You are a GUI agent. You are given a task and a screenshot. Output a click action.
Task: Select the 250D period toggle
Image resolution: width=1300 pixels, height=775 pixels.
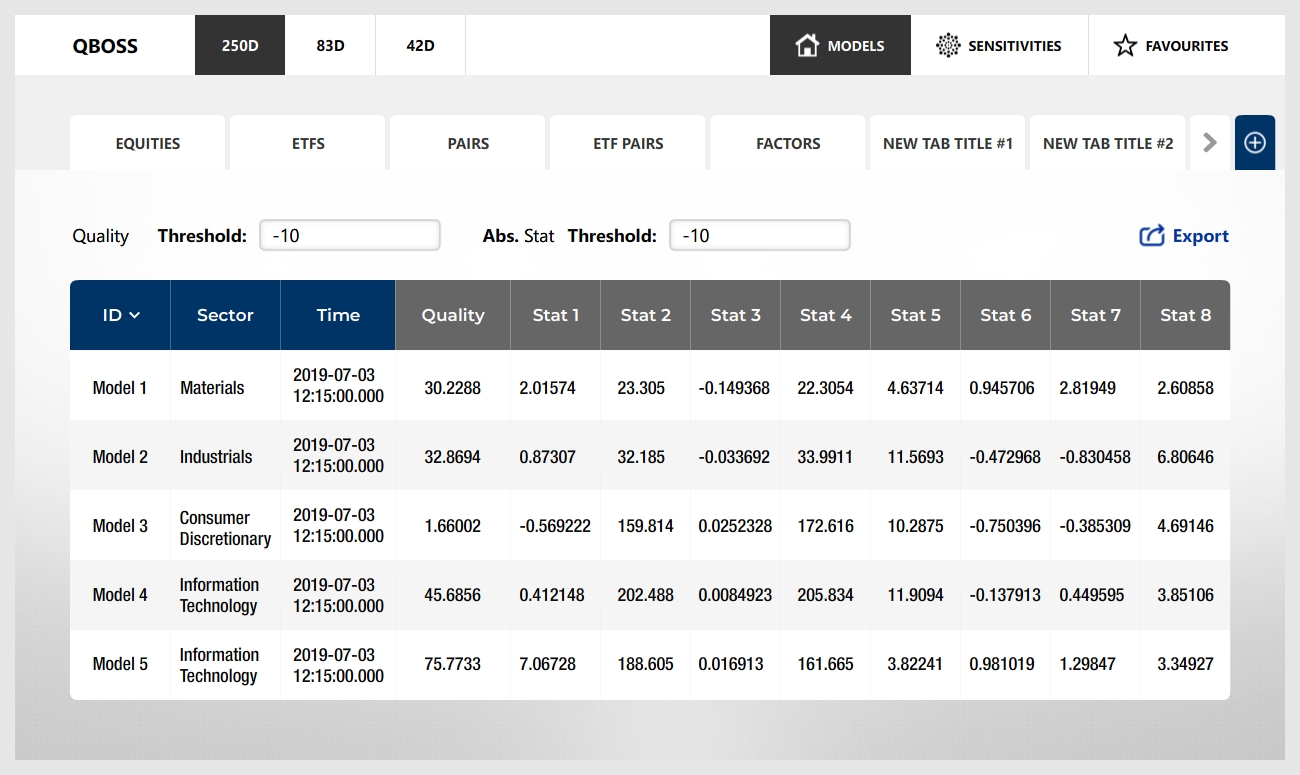pos(240,45)
